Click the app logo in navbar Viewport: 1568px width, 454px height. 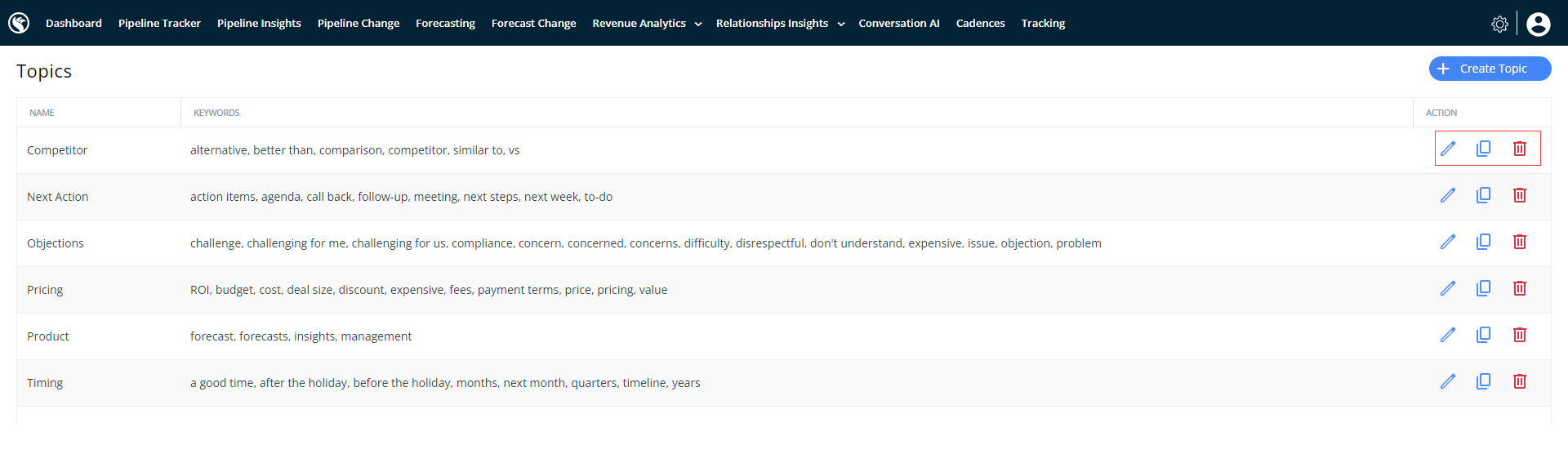(x=19, y=23)
